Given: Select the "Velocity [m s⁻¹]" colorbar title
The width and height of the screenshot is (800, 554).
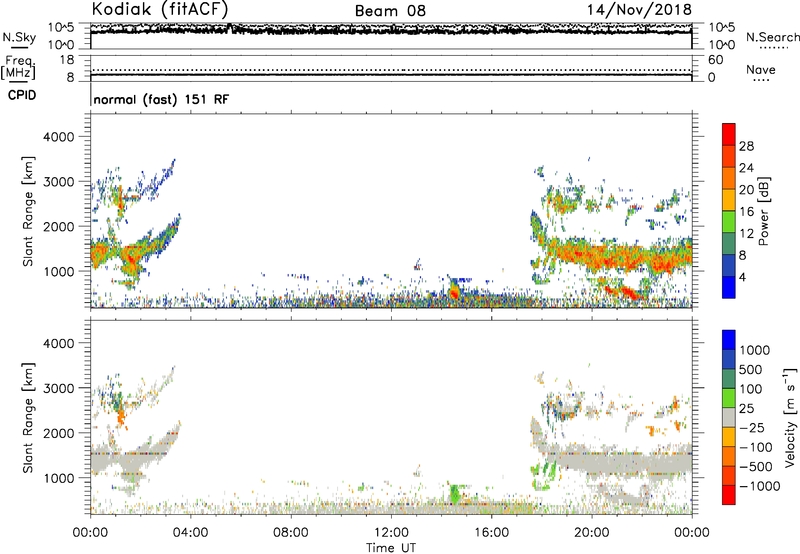Looking at the screenshot, I should 790,417.
